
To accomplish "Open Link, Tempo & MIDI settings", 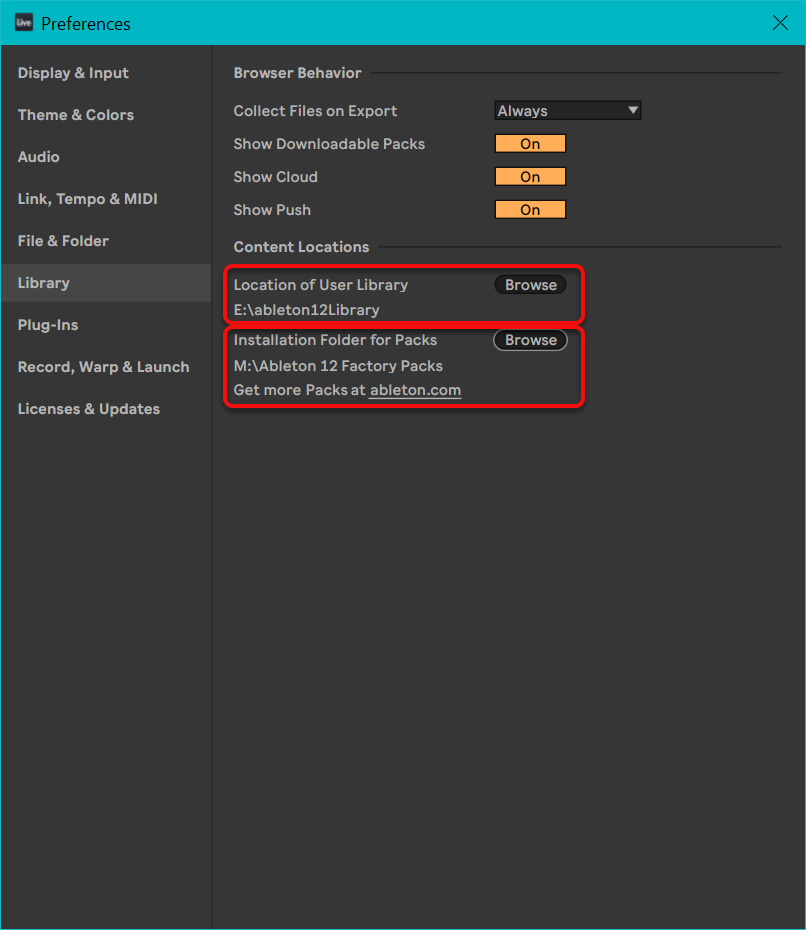I will (87, 199).
